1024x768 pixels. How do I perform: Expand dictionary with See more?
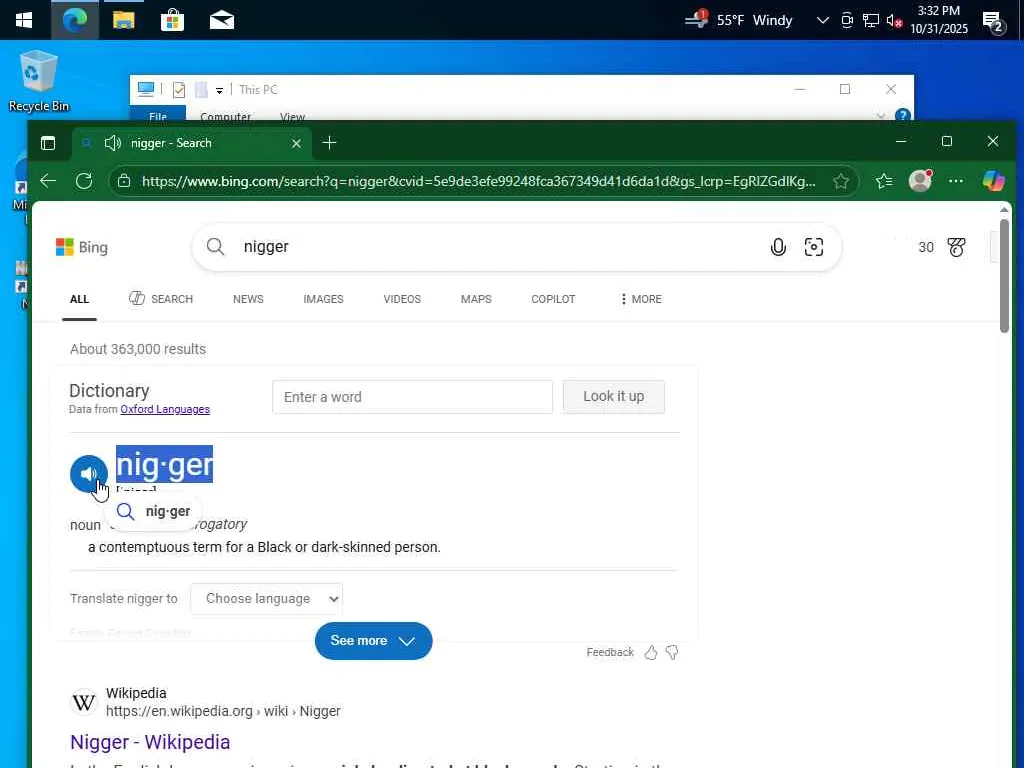[x=374, y=641]
